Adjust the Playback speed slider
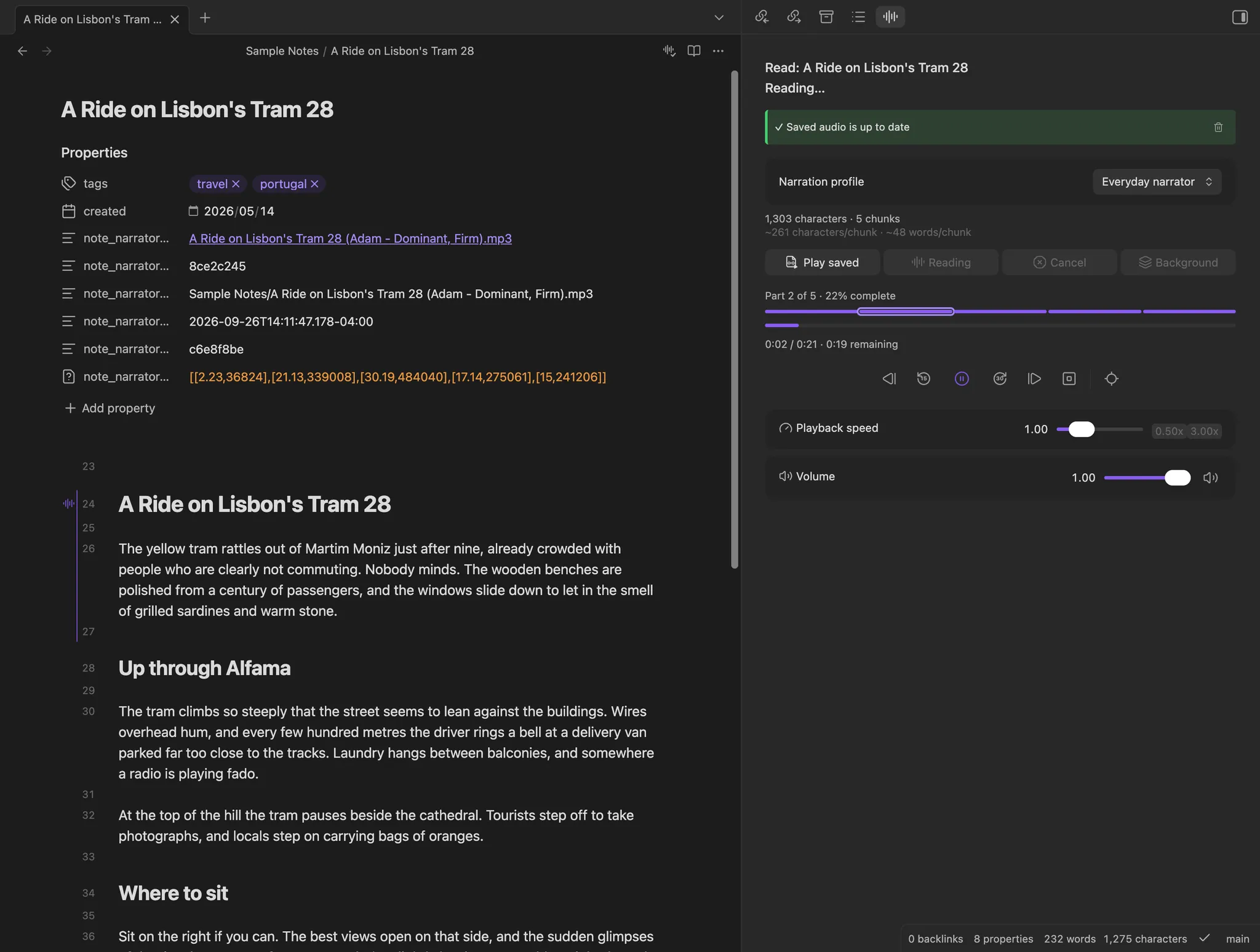1260x952 pixels. point(1099,430)
